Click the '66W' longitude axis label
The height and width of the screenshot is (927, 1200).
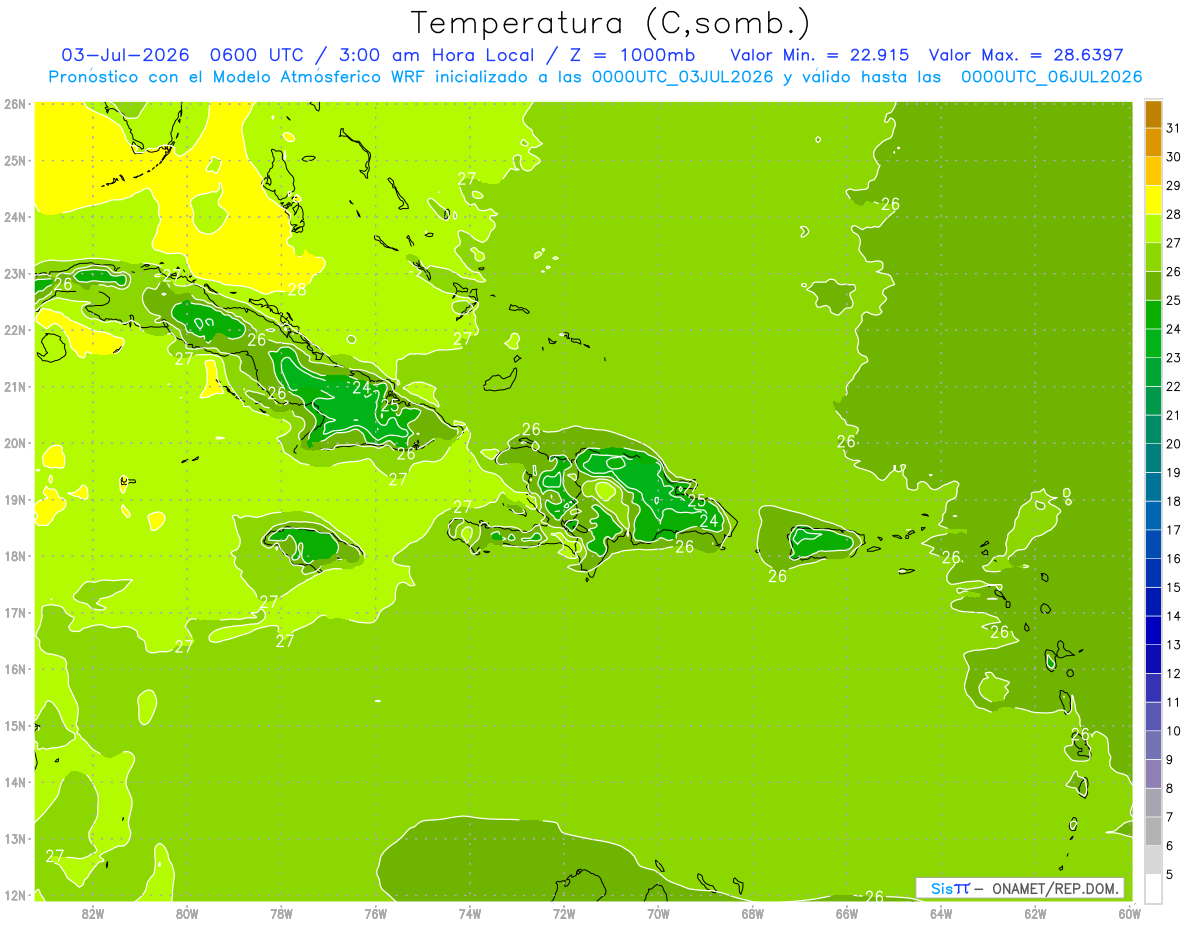846,913
